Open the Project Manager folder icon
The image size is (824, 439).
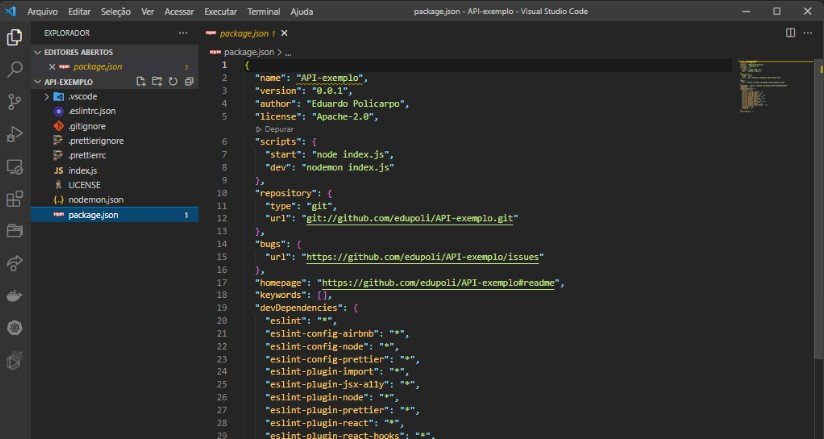(15, 230)
